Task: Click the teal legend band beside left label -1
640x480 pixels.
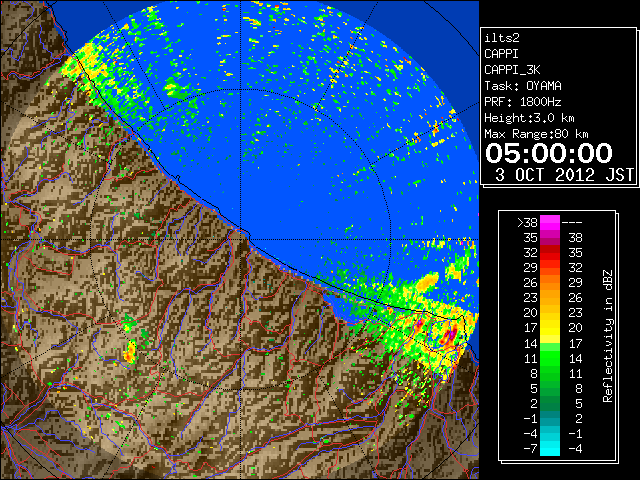Action: coord(550,418)
